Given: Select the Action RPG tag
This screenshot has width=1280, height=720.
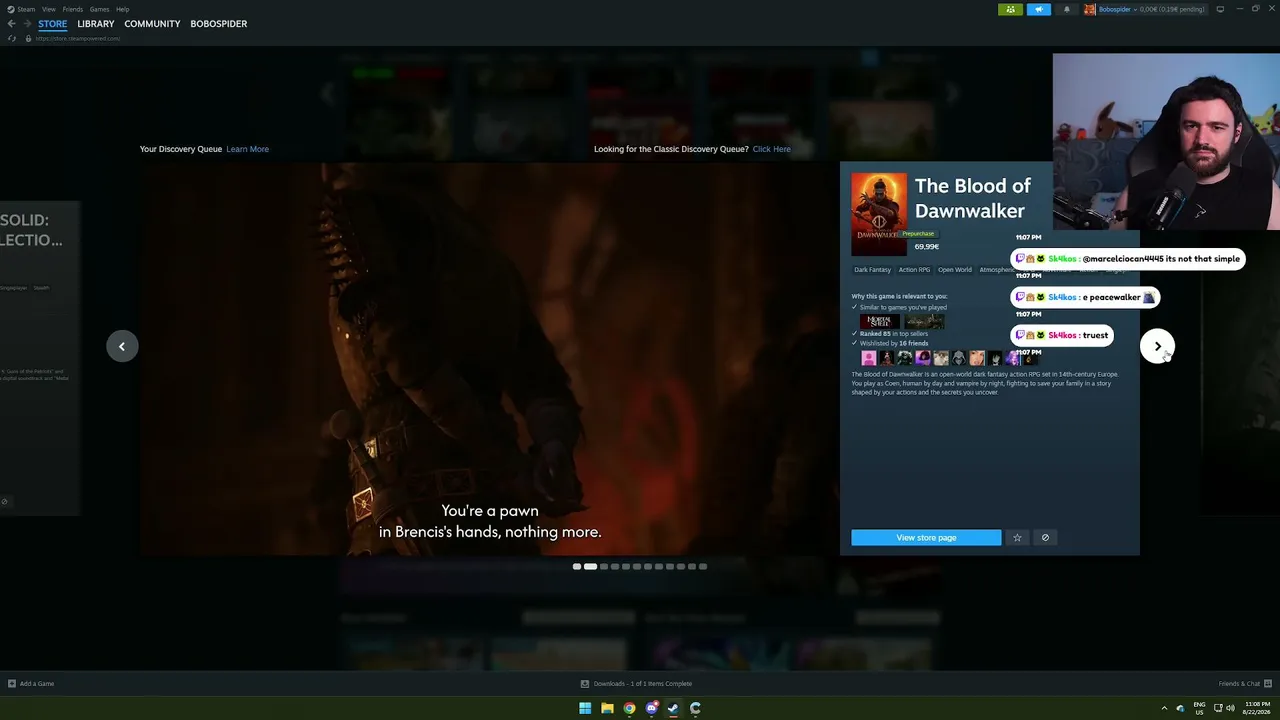Looking at the screenshot, I should [x=914, y=270].
